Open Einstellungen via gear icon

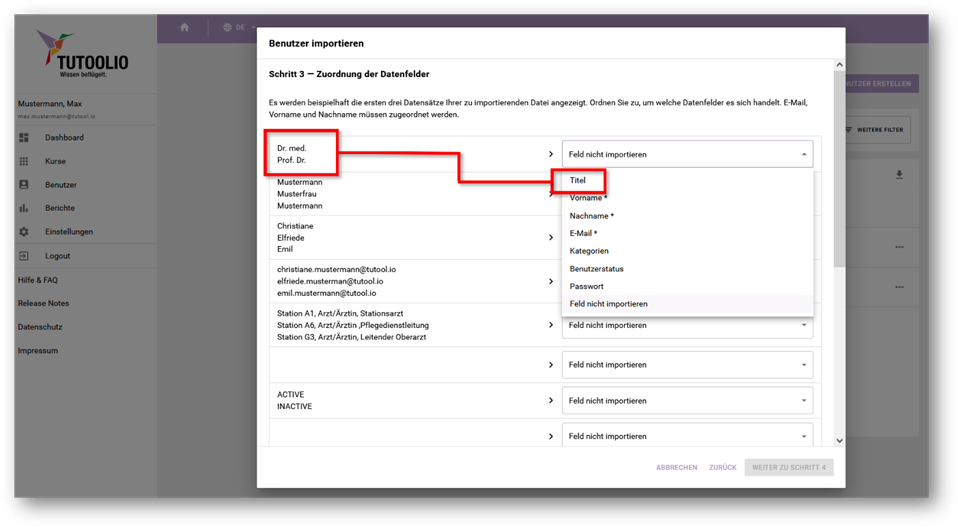coord(24,232)
